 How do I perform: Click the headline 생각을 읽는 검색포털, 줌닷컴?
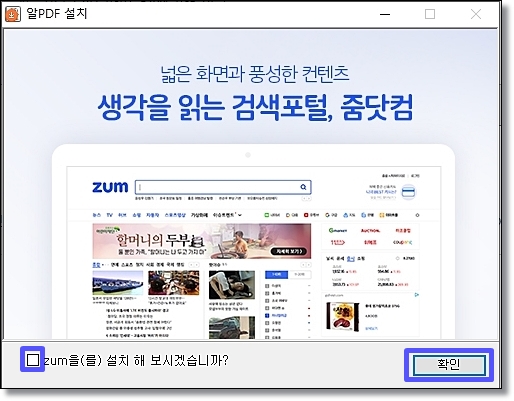click(x=255, y=107)
